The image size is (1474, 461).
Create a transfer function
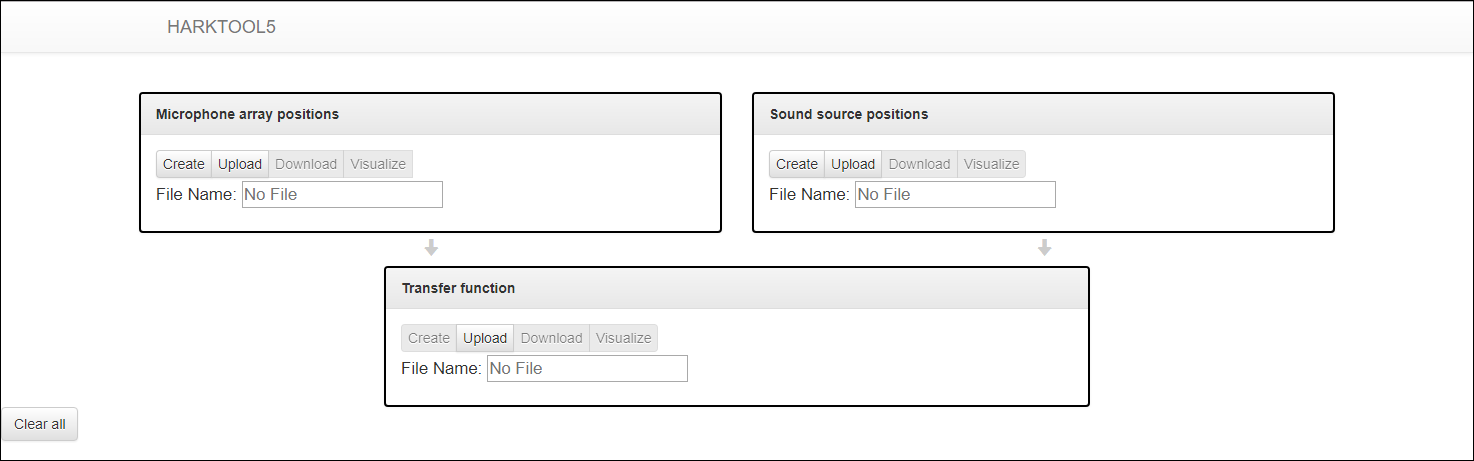[x=429, y=338]
